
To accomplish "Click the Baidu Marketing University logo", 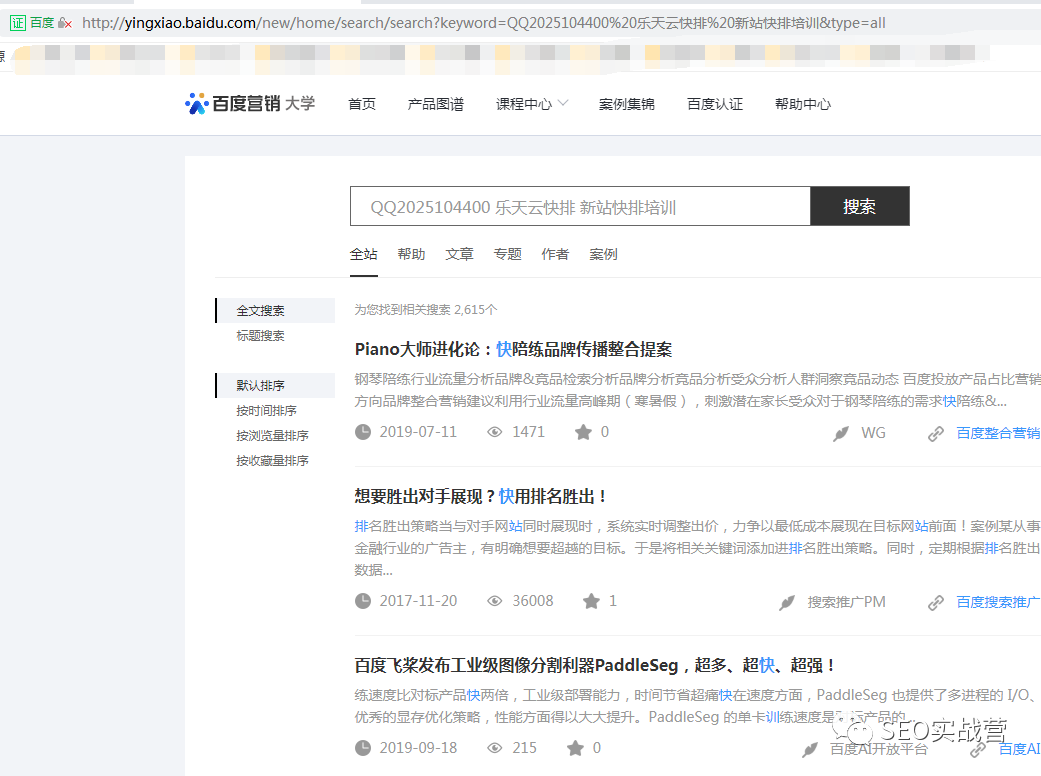I will tap(250, 104).
